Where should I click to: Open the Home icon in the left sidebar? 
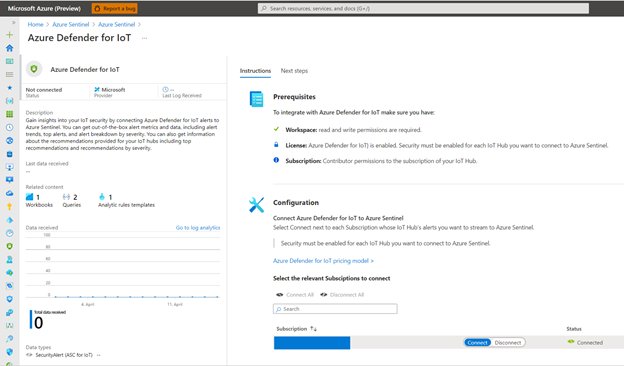coord(10,48)
